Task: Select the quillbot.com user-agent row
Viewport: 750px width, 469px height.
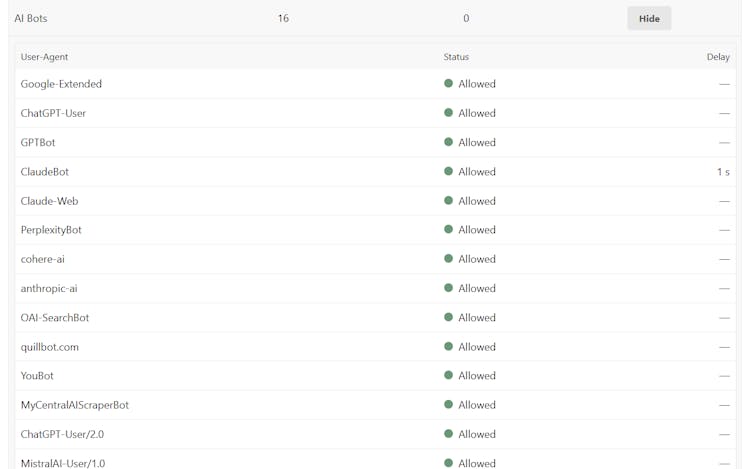Action: 49,347
